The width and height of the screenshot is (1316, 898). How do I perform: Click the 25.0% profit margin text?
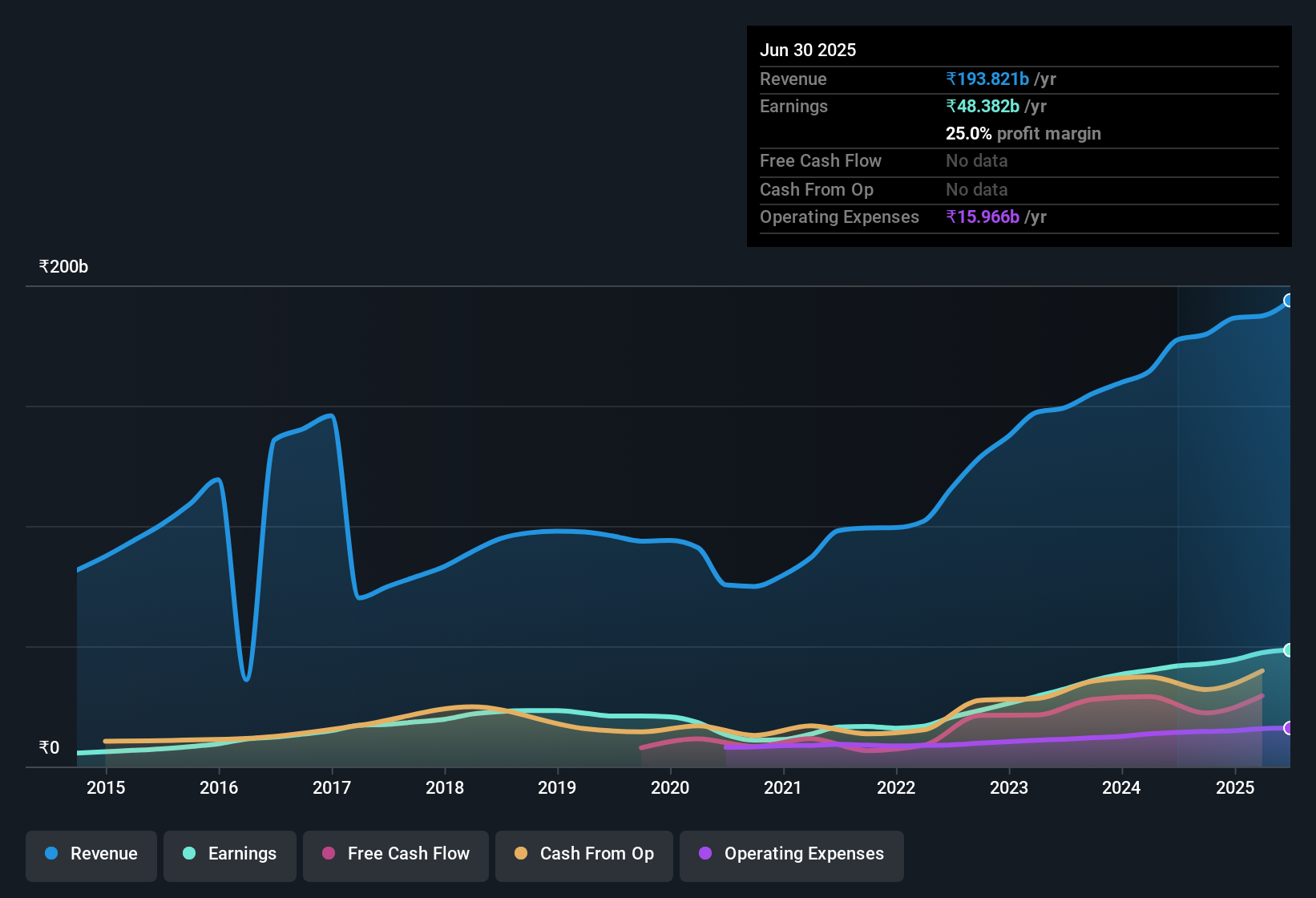(x=1023, y=133)
